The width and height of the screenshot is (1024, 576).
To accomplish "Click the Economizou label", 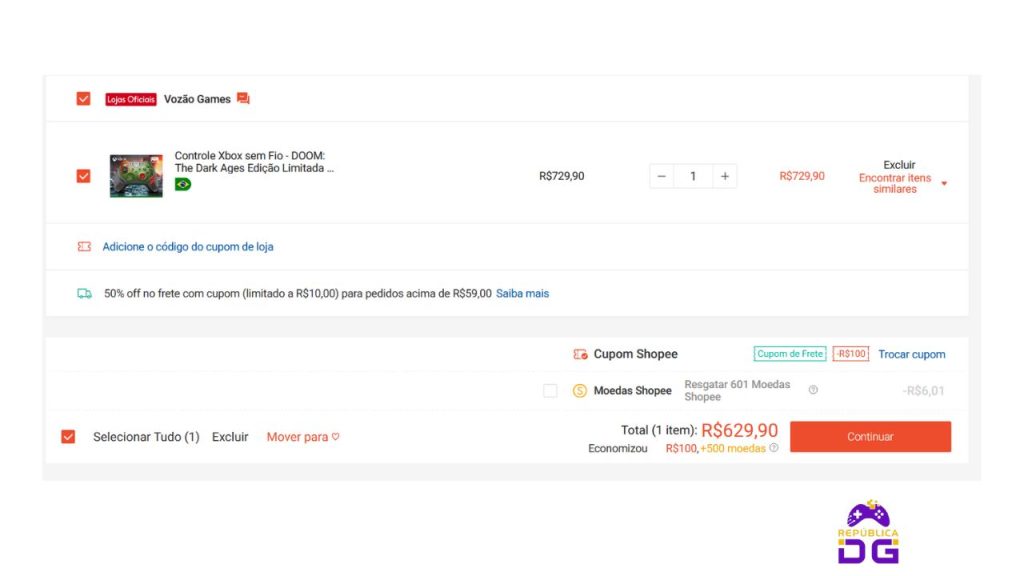I will point(618,449).
